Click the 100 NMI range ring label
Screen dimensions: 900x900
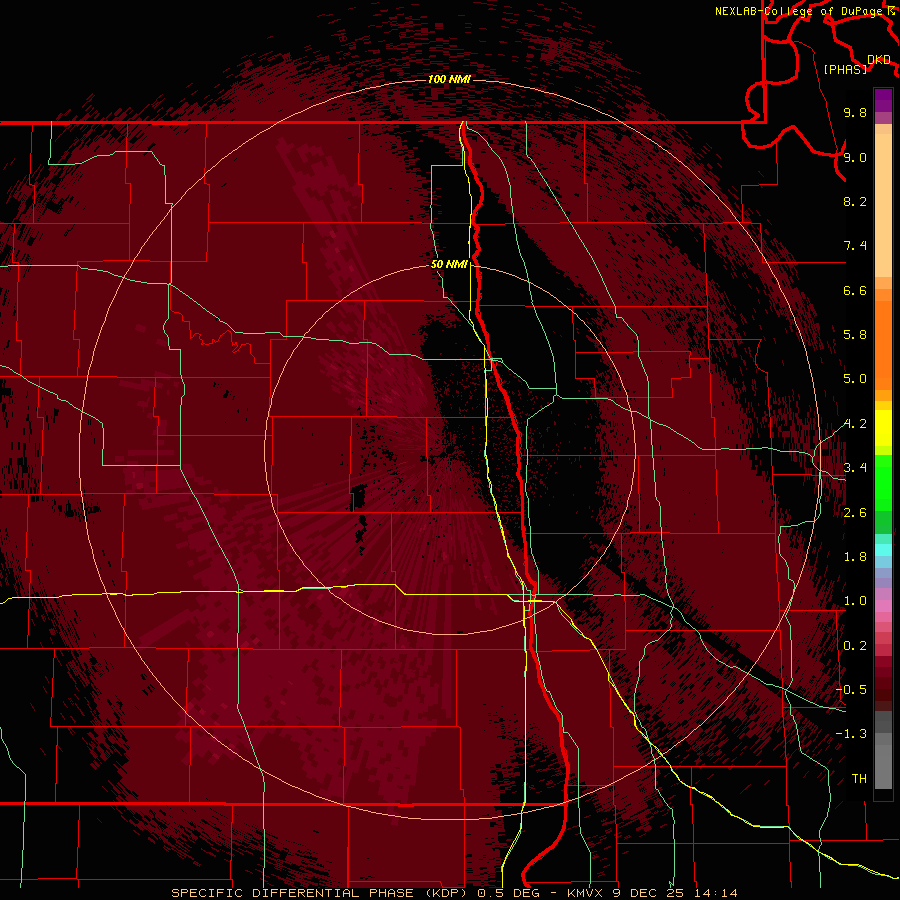[449, 79]
